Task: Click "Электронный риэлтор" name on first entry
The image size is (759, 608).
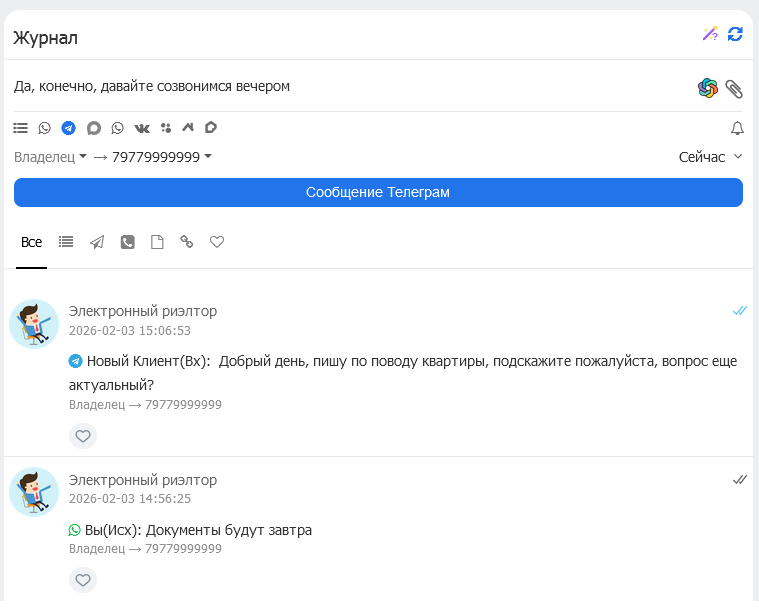Action: coord(142,311)
